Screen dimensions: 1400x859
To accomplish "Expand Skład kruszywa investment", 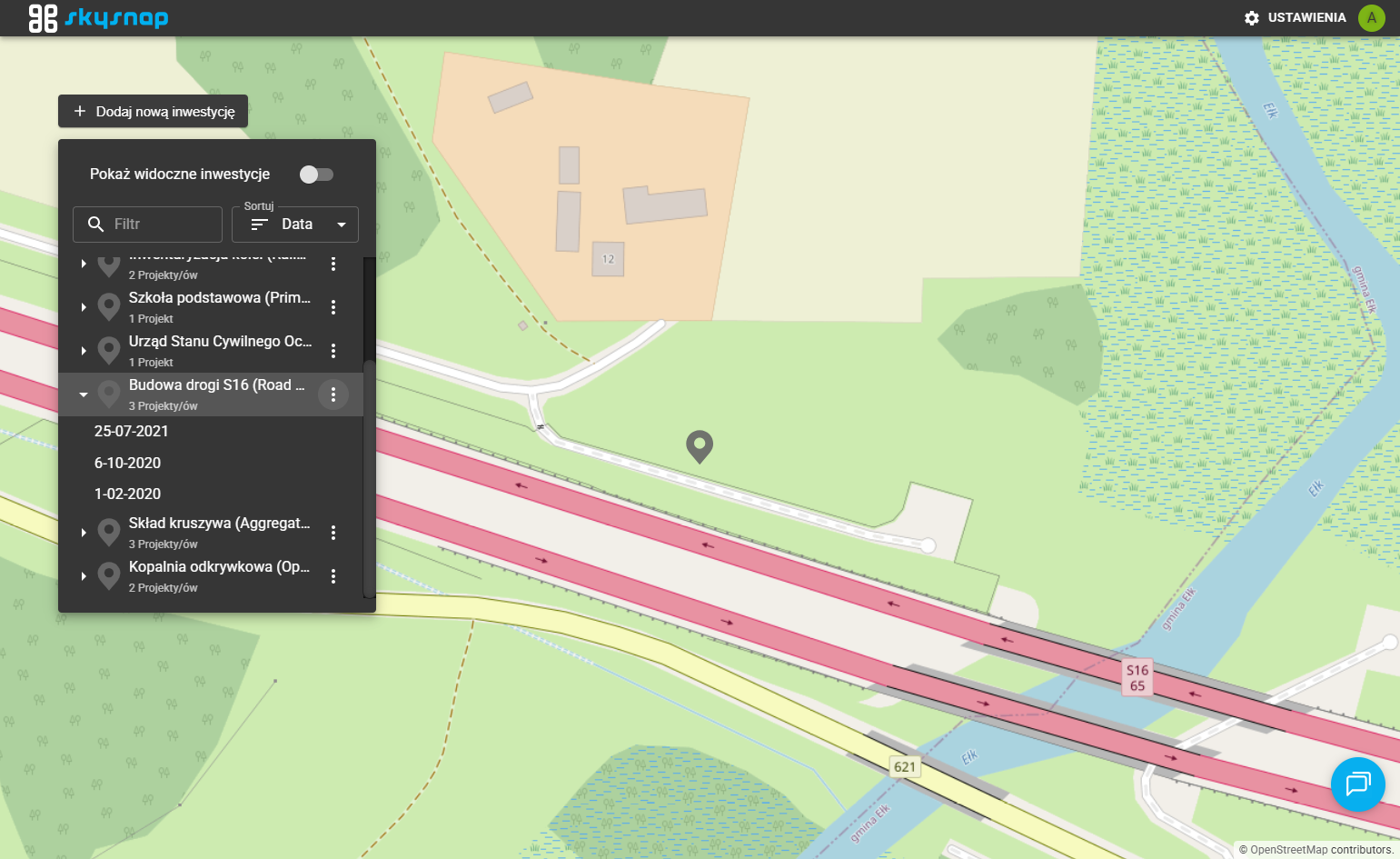I will click(x=84, y=533).
